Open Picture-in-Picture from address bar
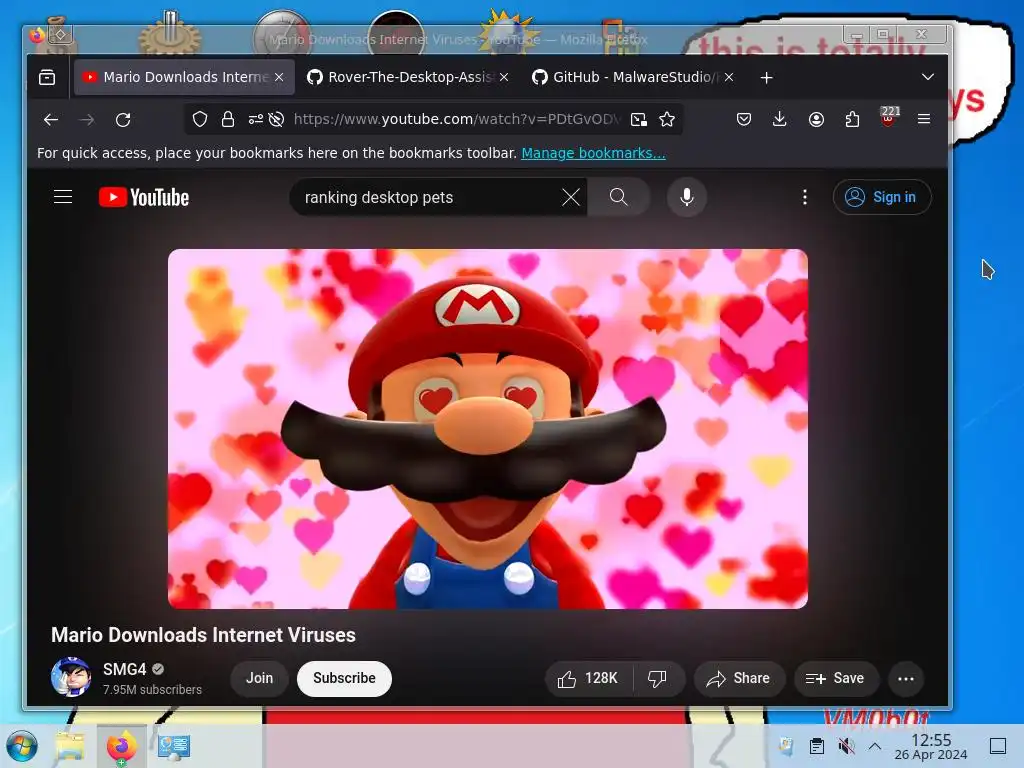 tap(639, 119)
